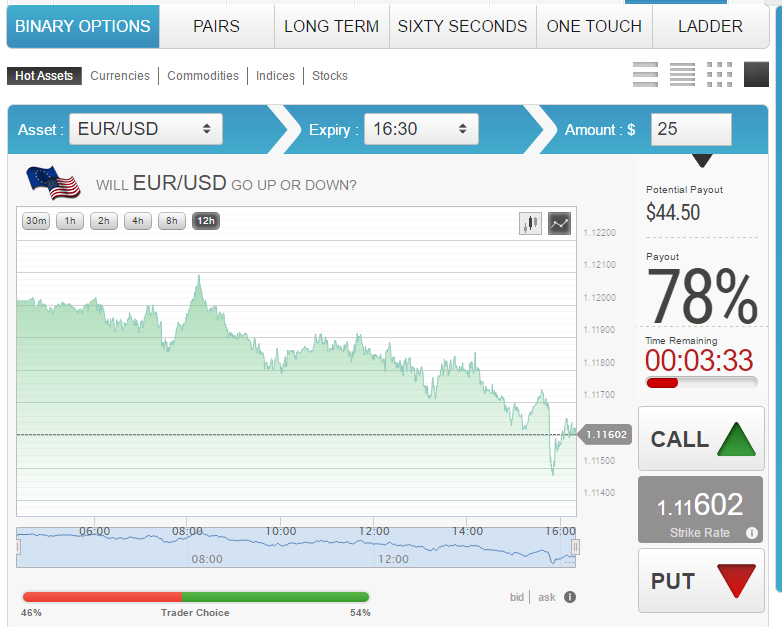782x627 pixels.
Task: Switch to the compact list layout icon
Action: coord(682,74)
